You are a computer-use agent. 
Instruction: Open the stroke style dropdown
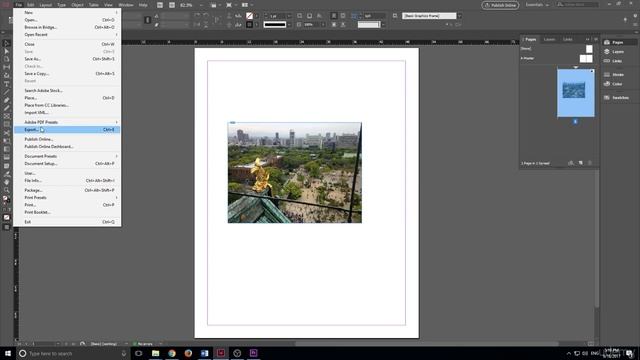pyautogui.click(x=289, y=25)
